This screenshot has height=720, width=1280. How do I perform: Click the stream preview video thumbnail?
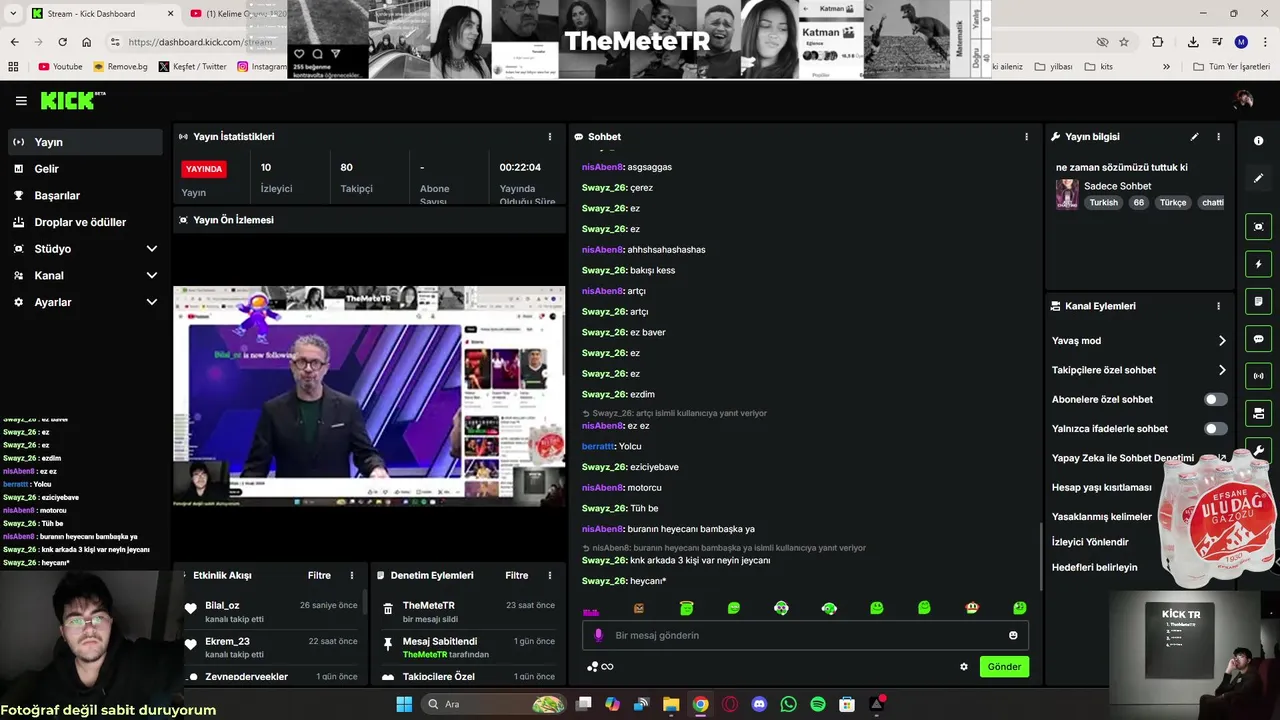tap(369, 396)
